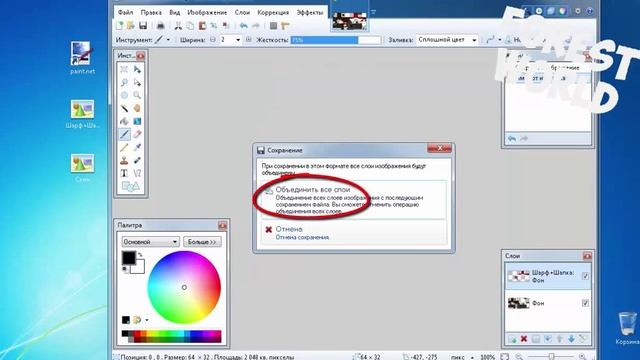
Task: Select the Eraser tool
Action: click(137, 134)
